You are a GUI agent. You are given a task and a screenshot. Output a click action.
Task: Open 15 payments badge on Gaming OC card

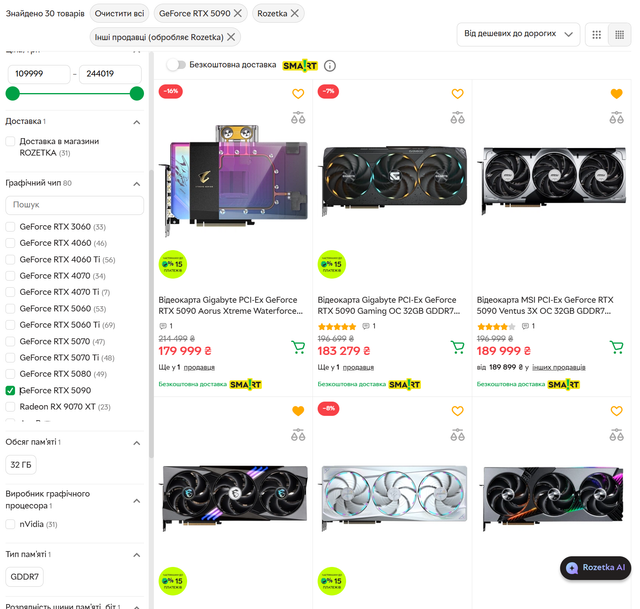click(331, 264)
